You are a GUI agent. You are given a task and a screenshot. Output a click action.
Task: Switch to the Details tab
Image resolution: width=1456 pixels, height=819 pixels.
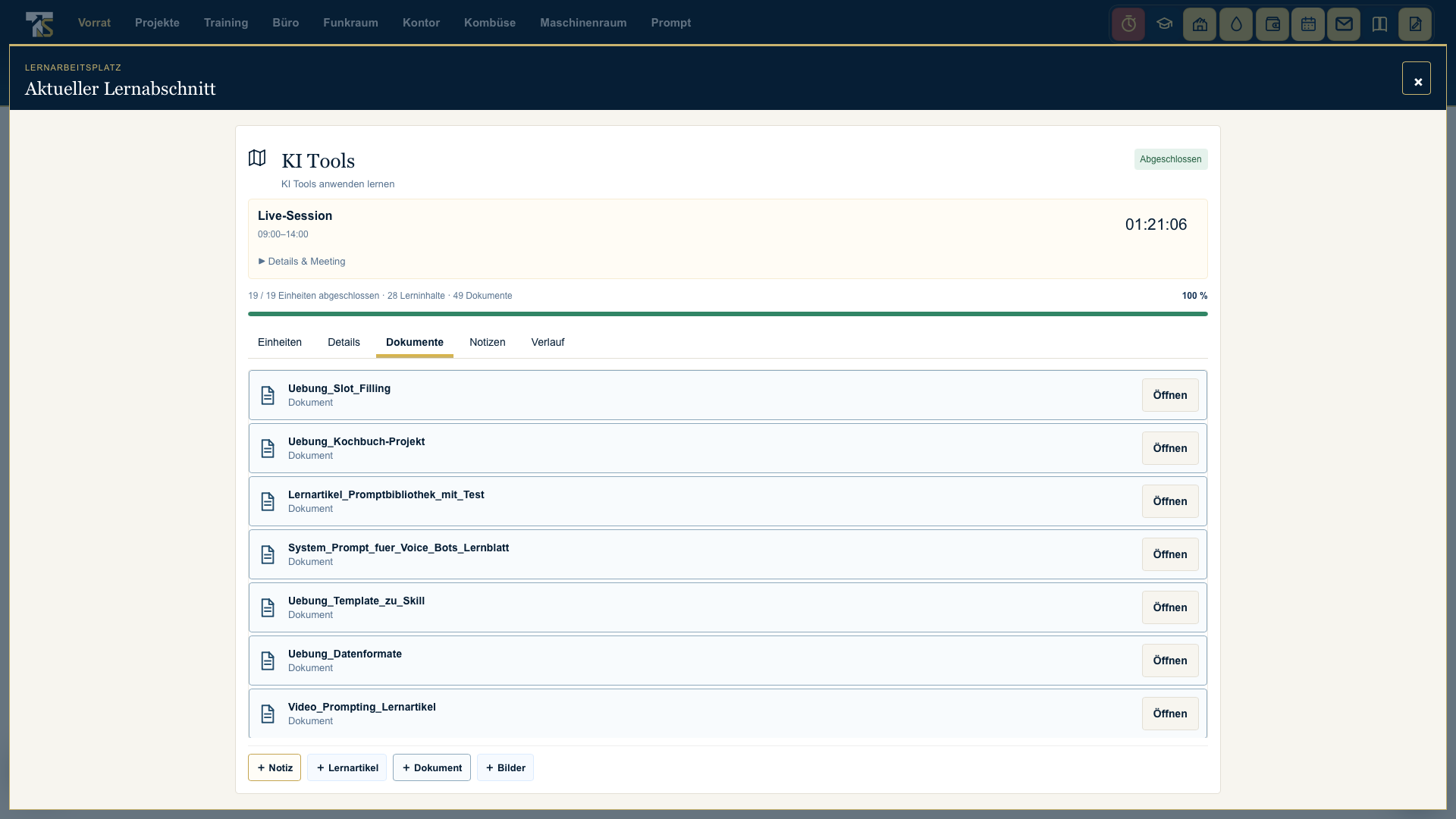click(344, 342)
